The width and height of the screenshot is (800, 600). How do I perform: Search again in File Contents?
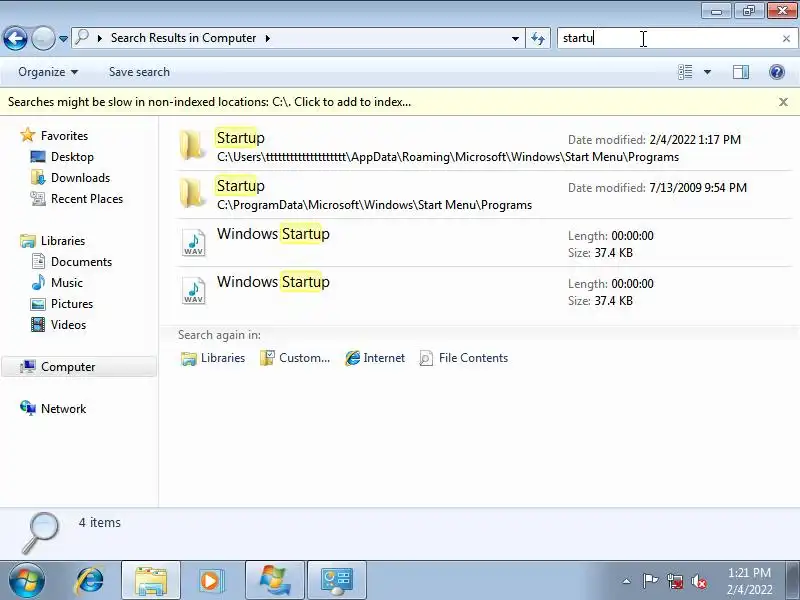coord(463,358)
